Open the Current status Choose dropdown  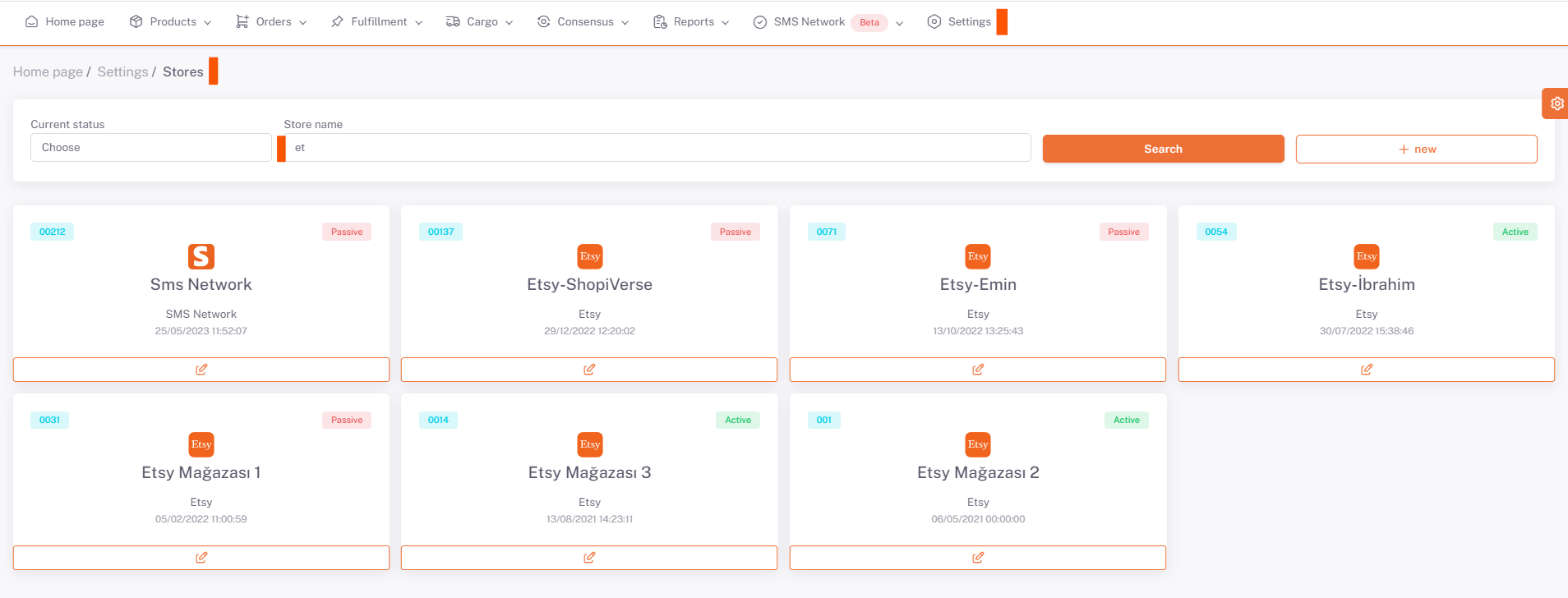pos(151,148)
